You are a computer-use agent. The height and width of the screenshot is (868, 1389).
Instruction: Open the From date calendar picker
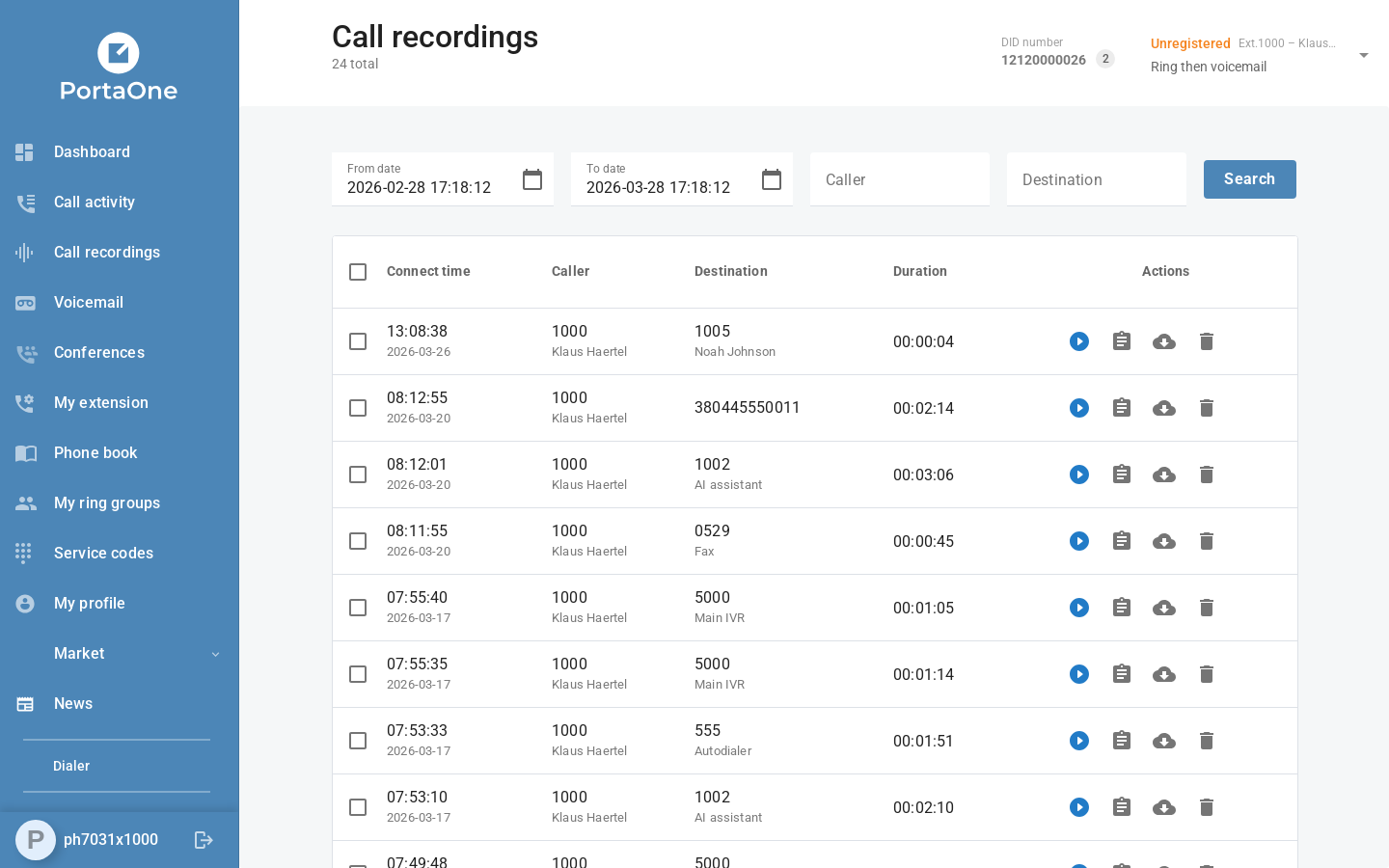coord(532,179)
